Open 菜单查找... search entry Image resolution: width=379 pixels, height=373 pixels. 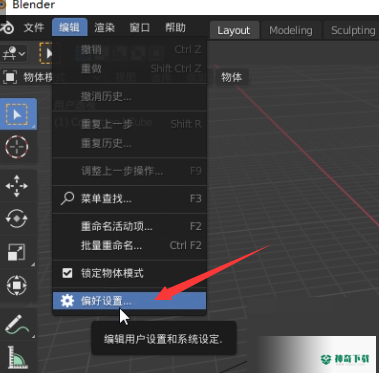pyautogui.click(x=130, y=199)
